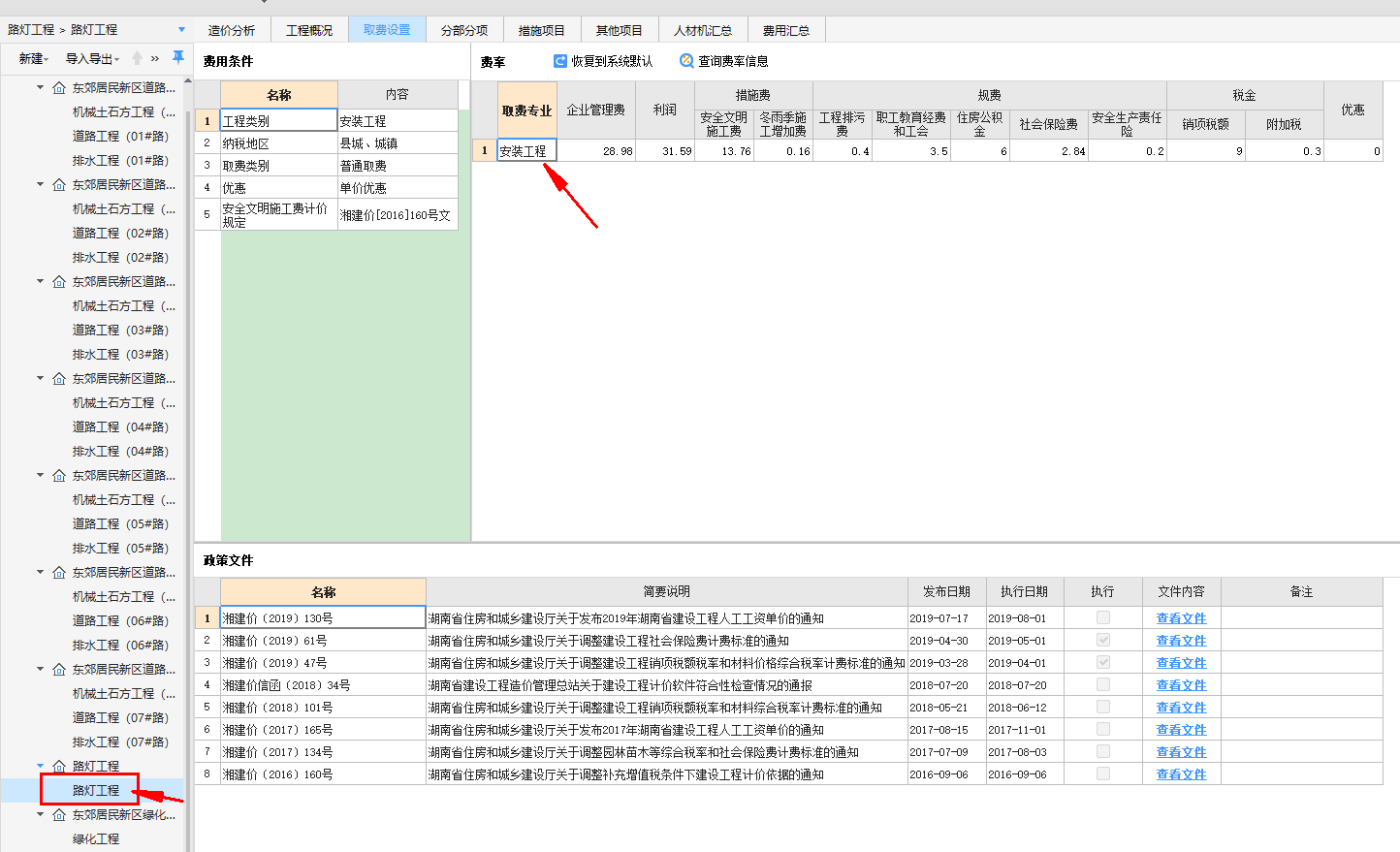This screenshot has height=852, width=1400.
Task: Collapse project node containing 道路工程(01#路)
Action: pos(41,87)
